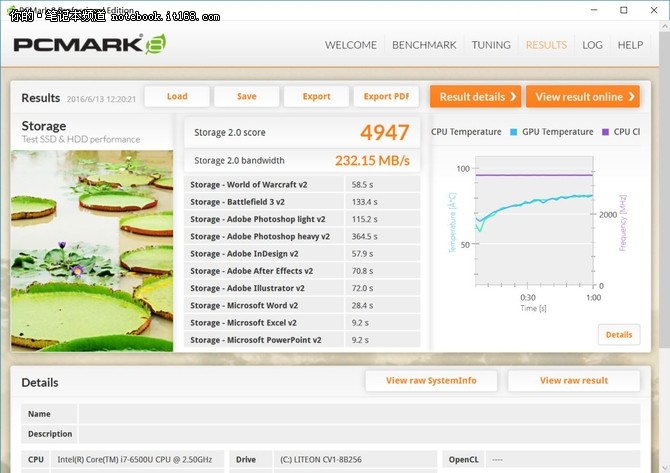Select Storage 2.0 score value 4947
This screenshot has width=670, height=473.
click(385, 132)
